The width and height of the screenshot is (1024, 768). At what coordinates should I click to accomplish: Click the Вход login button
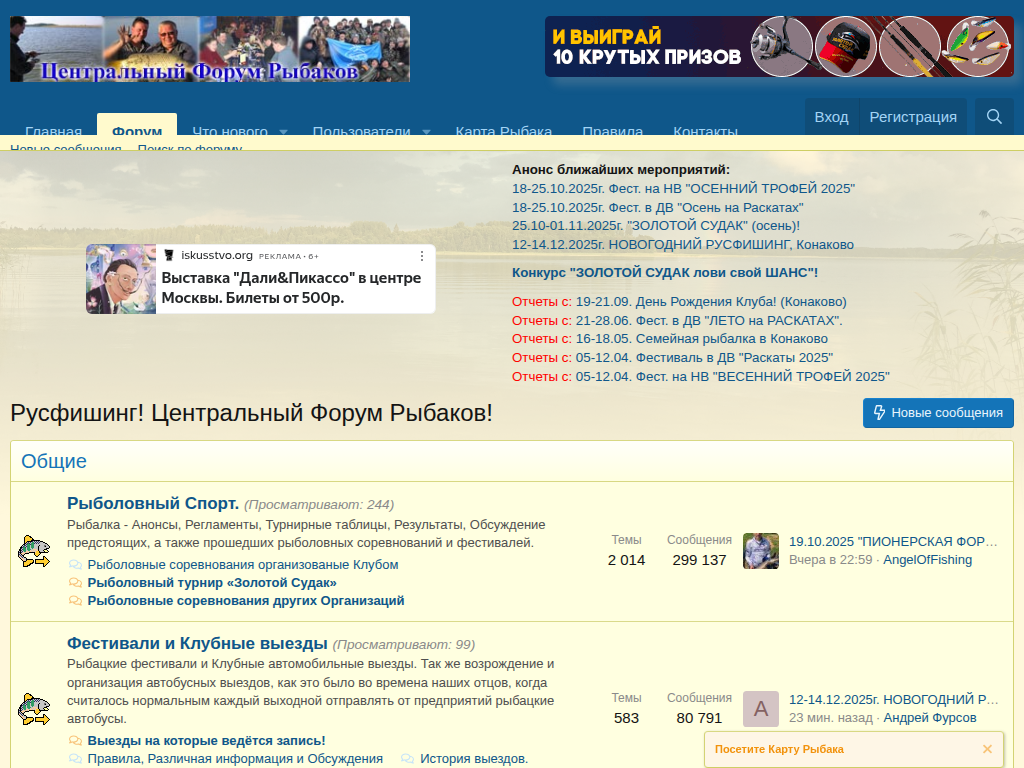point(831,117)
